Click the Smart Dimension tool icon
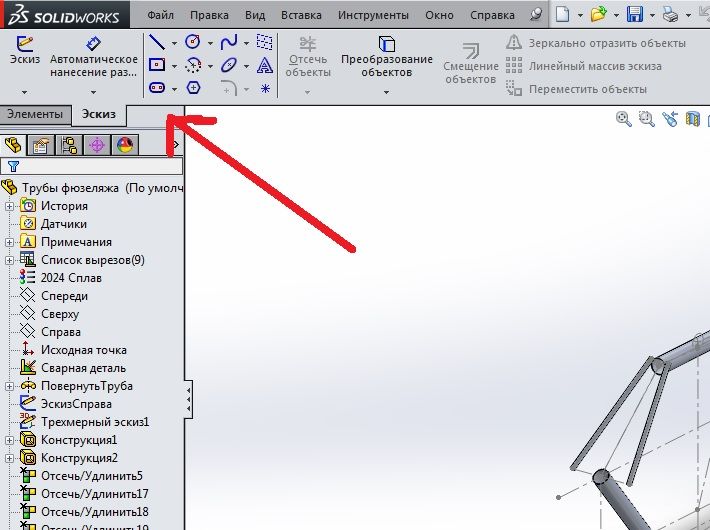710x530 pixels. [x=94, y=44]
